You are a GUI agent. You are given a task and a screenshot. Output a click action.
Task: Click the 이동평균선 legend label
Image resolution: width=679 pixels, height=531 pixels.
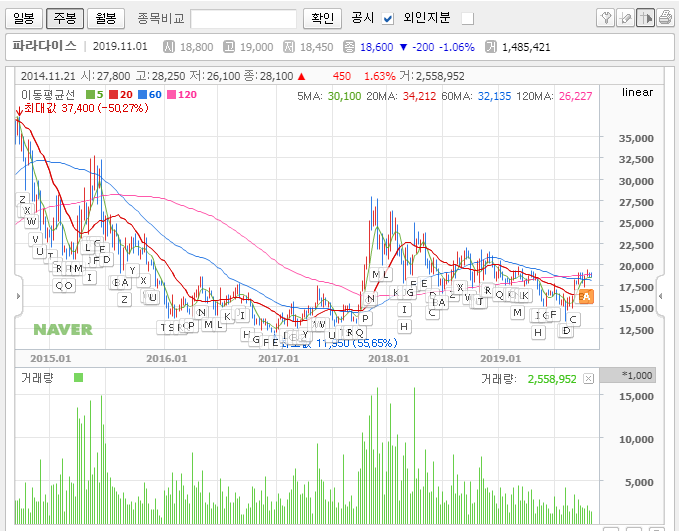click(48, 94)
